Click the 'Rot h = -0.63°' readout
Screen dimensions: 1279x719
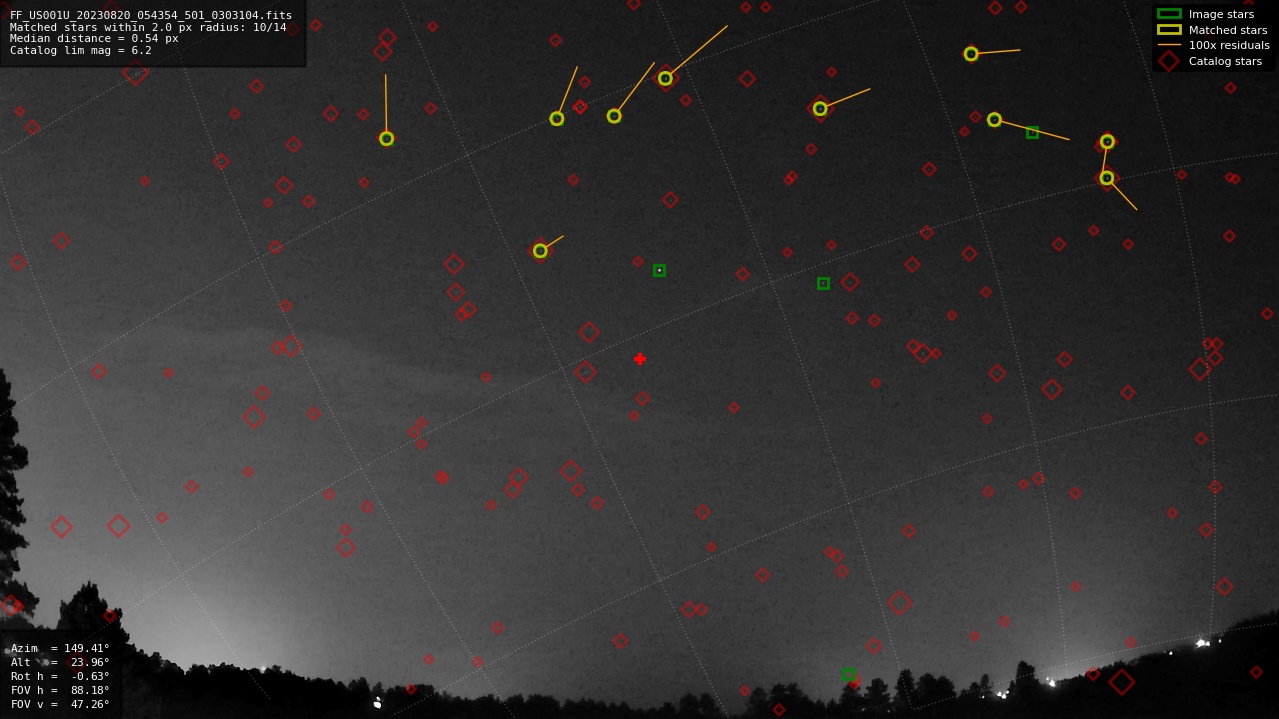click(60, 676)
